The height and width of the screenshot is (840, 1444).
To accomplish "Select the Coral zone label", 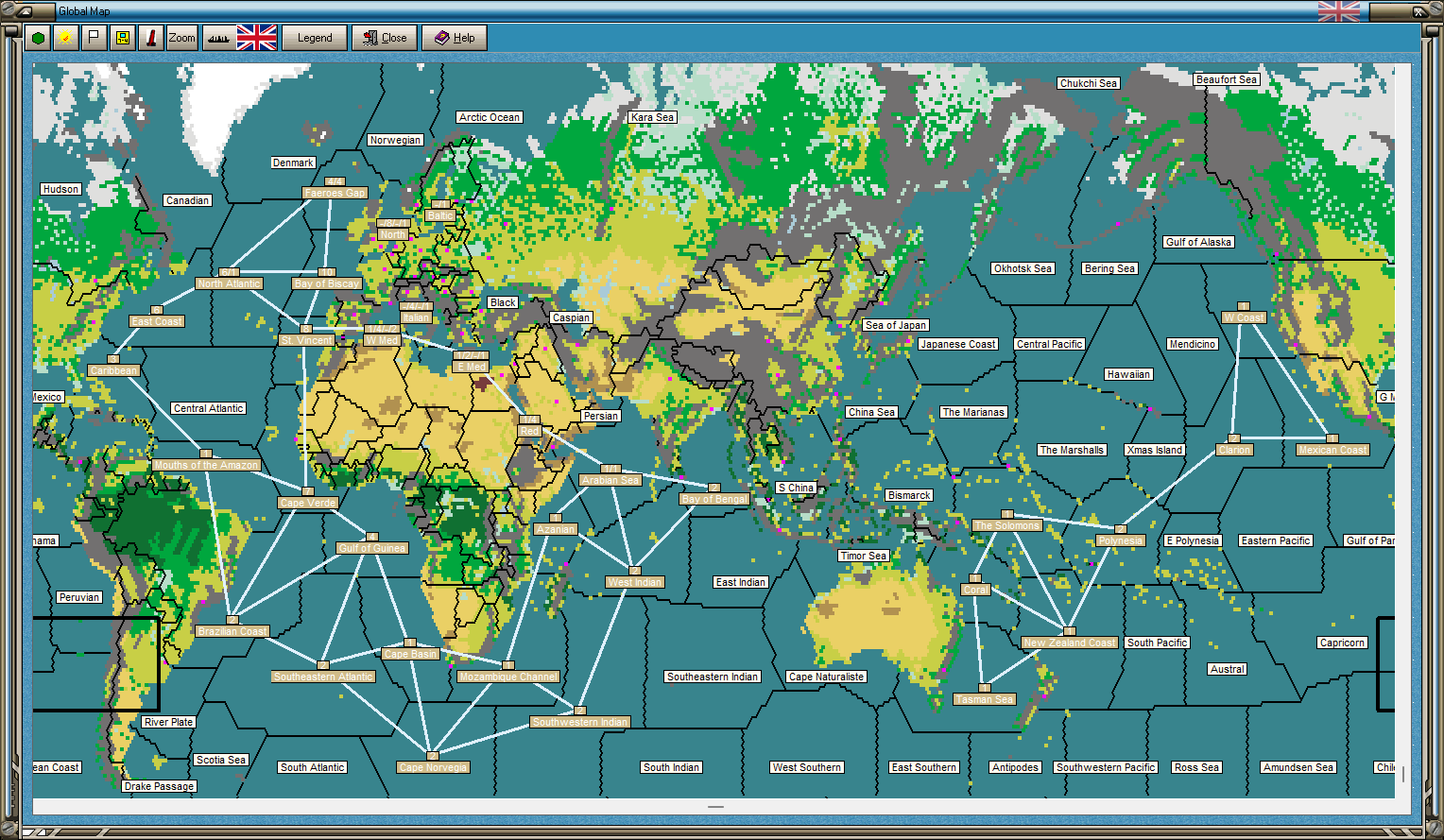I will [975, 590].
